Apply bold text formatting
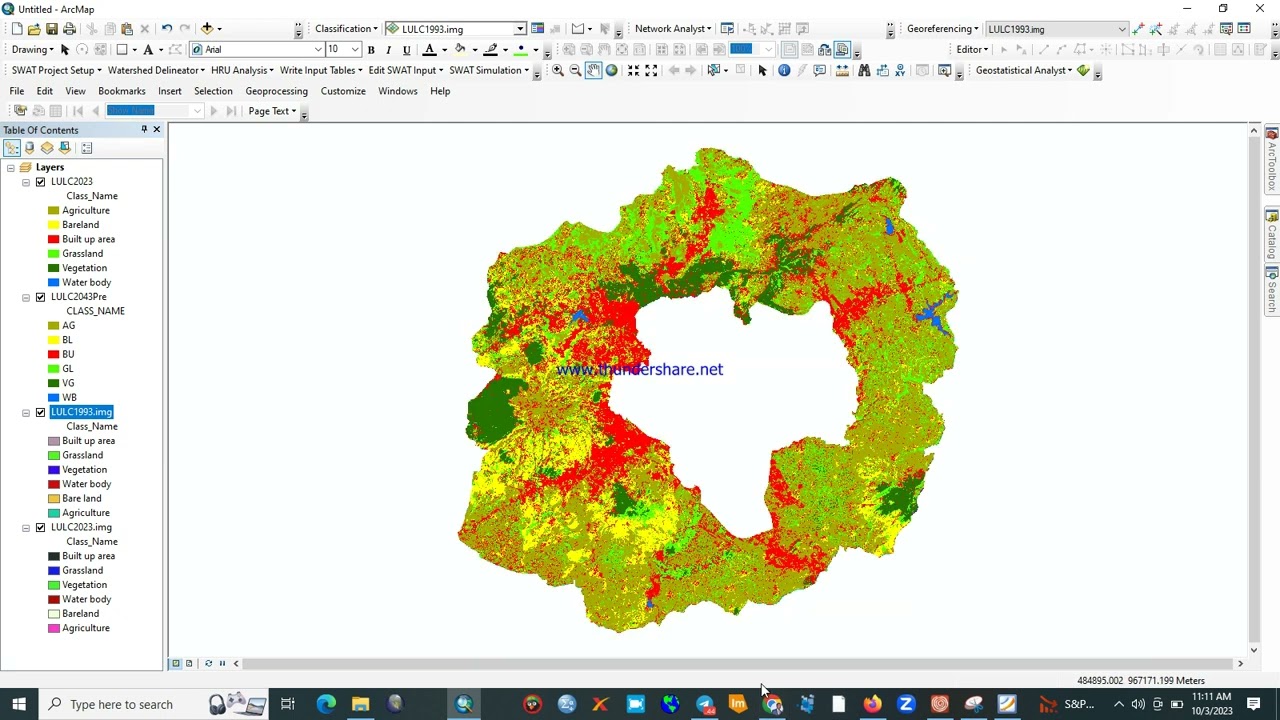 click(x=371, y=50)
